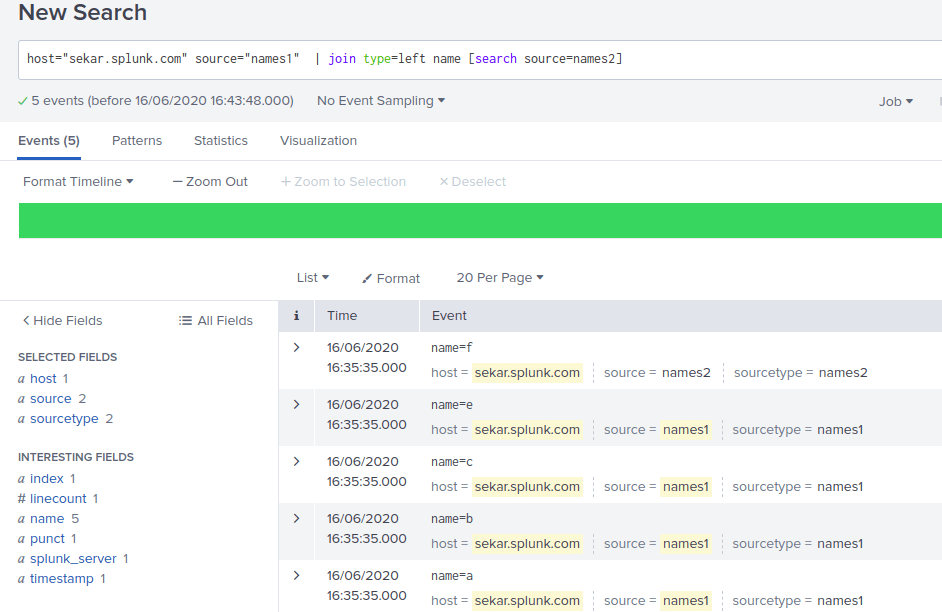This screenshot has width=942, height=612.
Task: Click the minus icon beside Zoom Out
Action: [176, 181]
